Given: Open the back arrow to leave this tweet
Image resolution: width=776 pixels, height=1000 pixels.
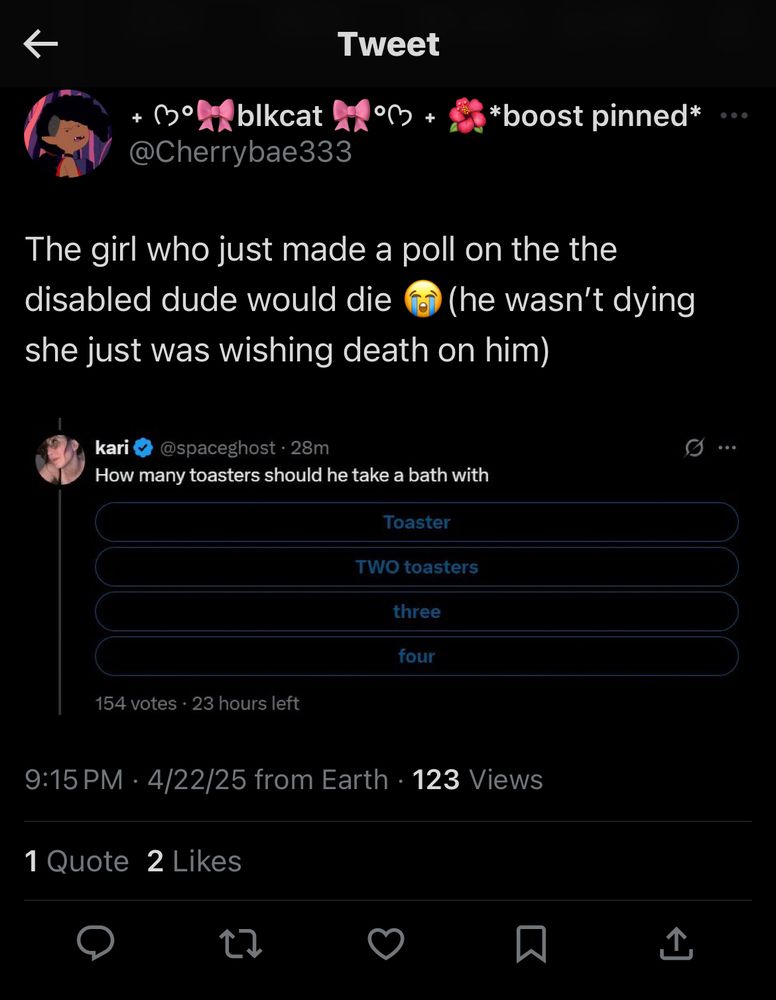Looking at the screenshot, I should [41, 44].
